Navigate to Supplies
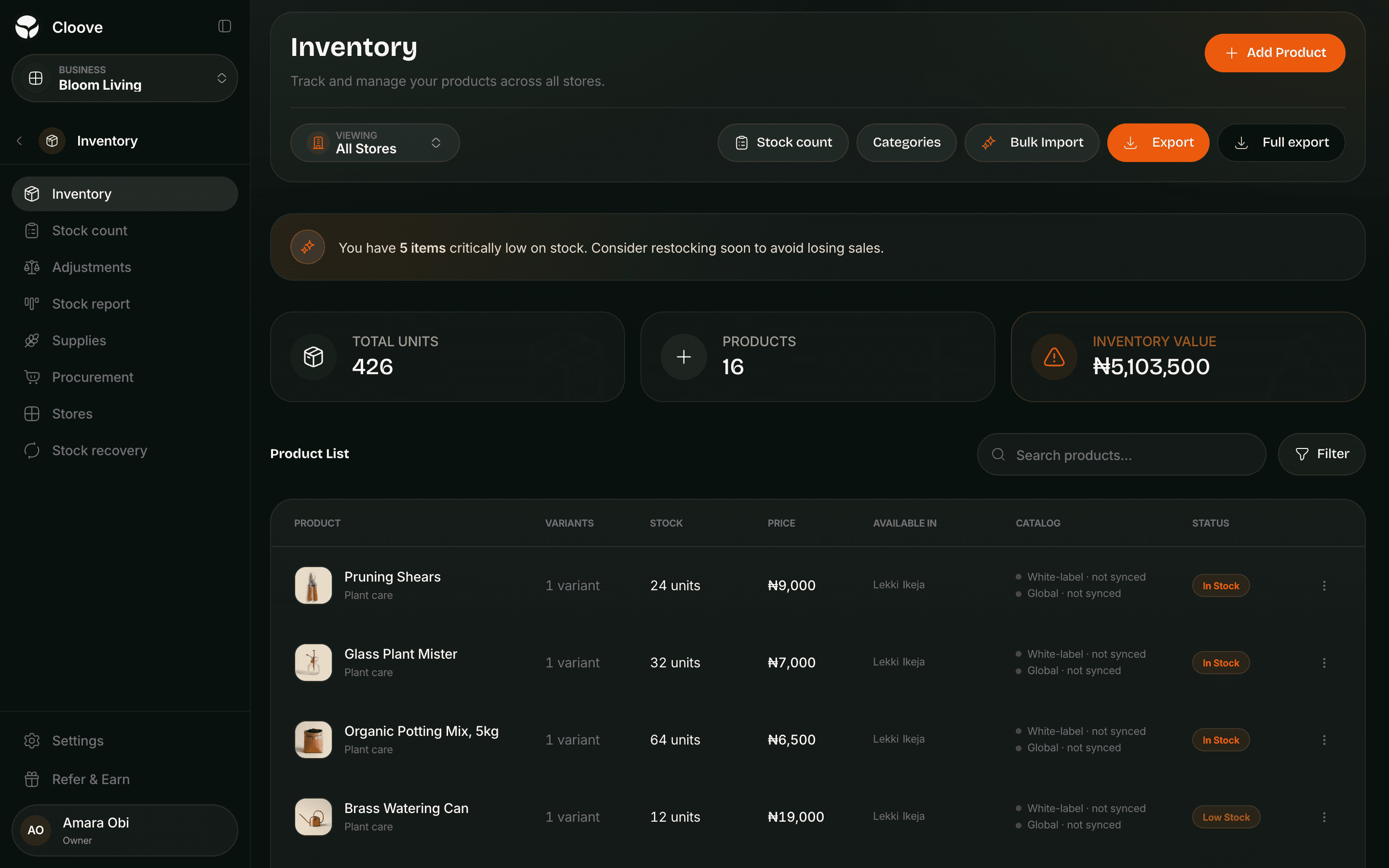Image resolution: width=1389 pixels, height=868 pixels. [x=124, y=340]
